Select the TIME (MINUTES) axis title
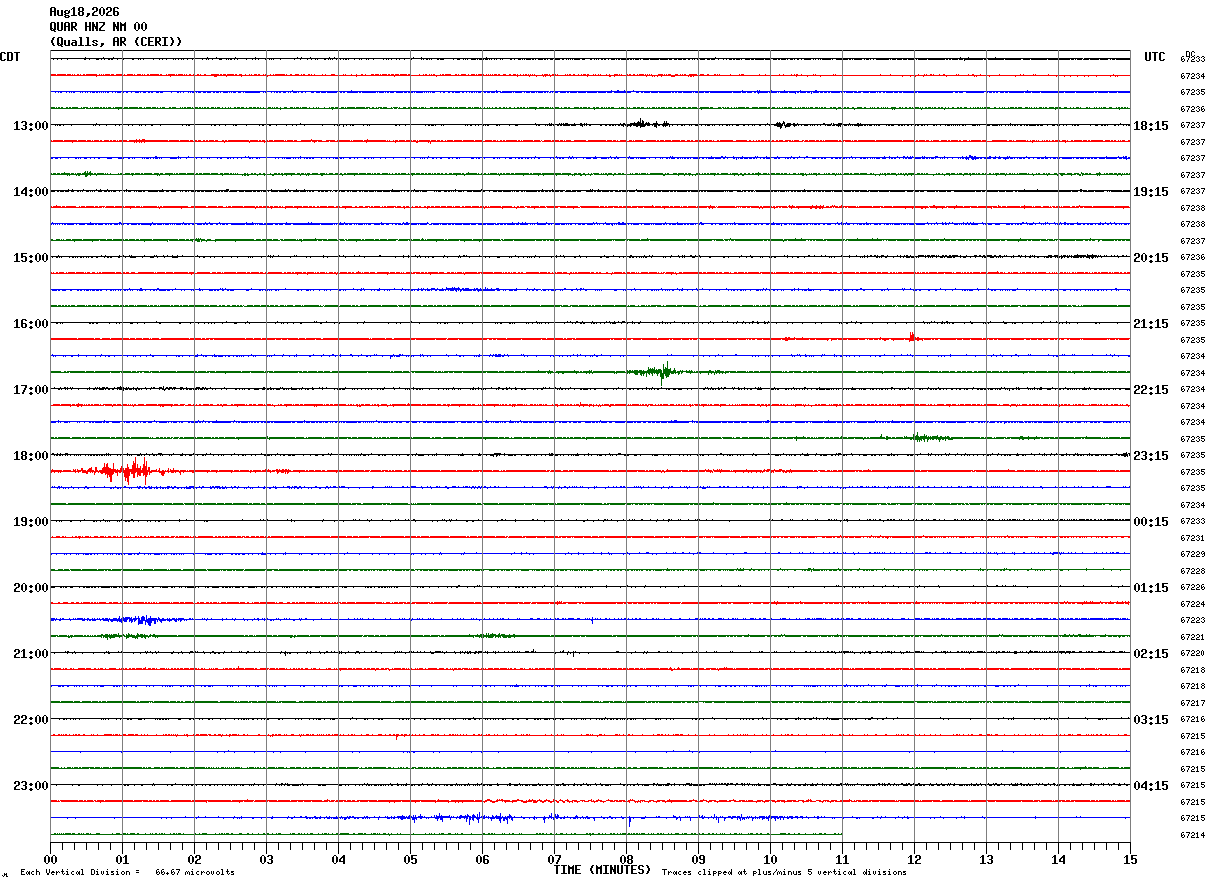The height and width of the screenshot is (886, 1210). coord(602,870)
